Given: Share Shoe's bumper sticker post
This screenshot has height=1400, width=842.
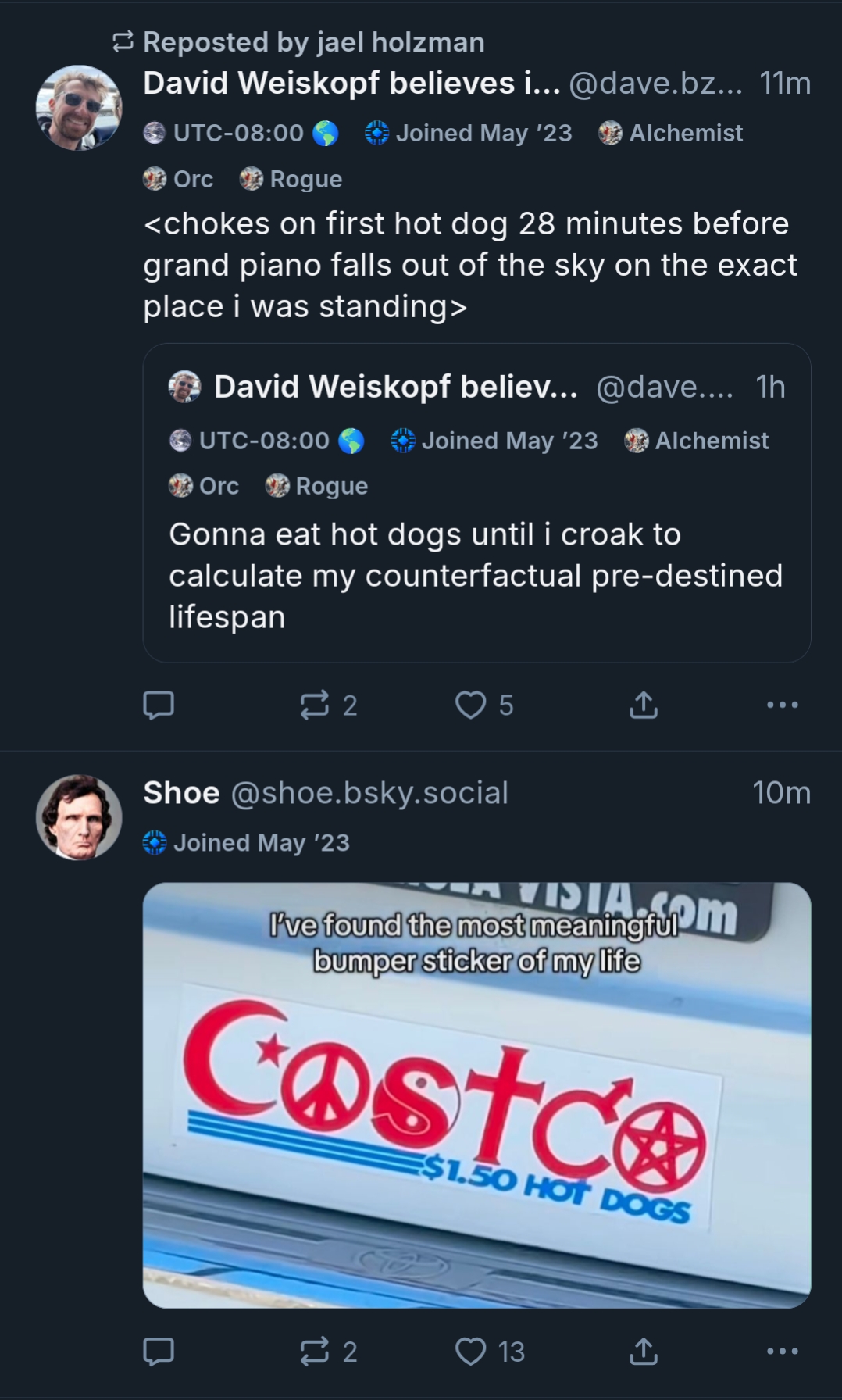Looking at the screenshot, I should tap(643, 1351).
